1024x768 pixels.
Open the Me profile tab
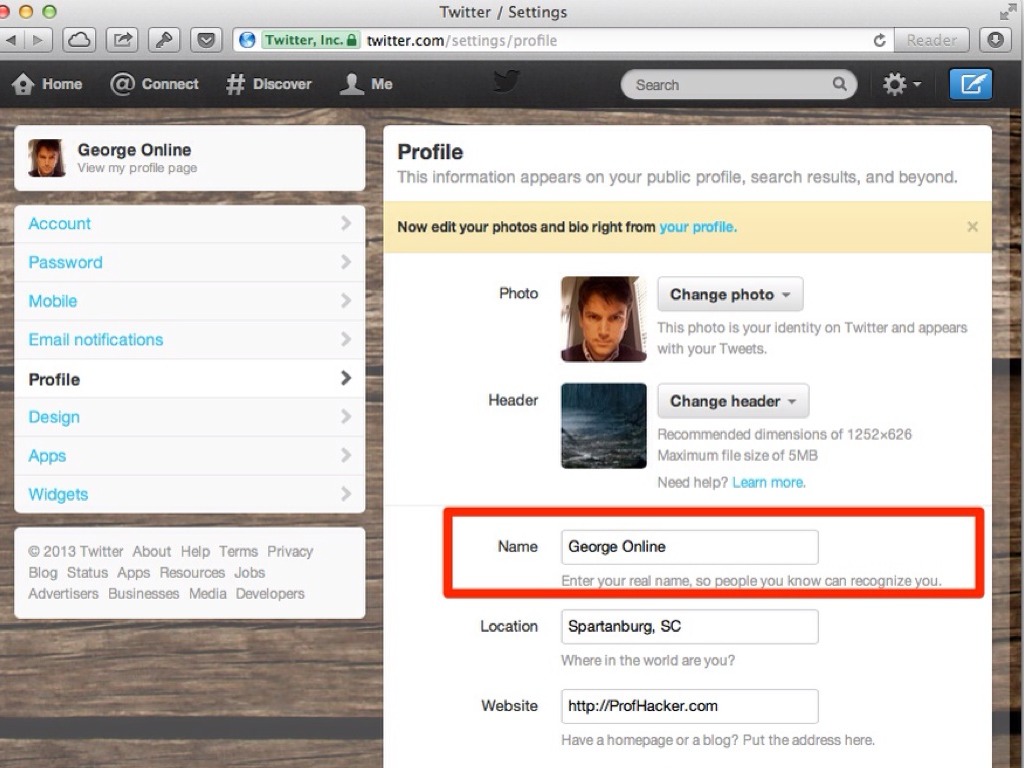point(366,85)
